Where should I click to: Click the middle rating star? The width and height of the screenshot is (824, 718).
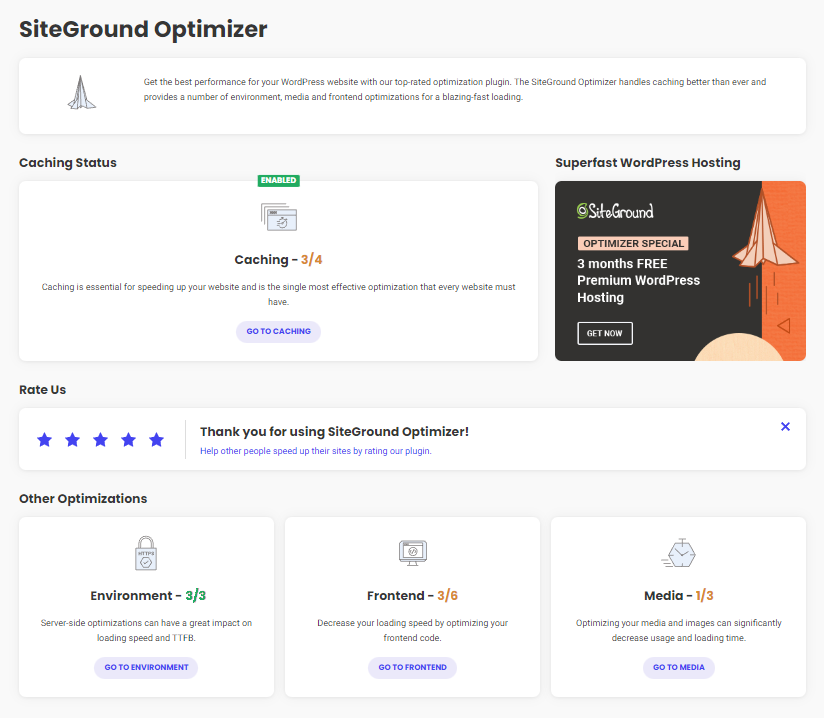tap(100, 438)
